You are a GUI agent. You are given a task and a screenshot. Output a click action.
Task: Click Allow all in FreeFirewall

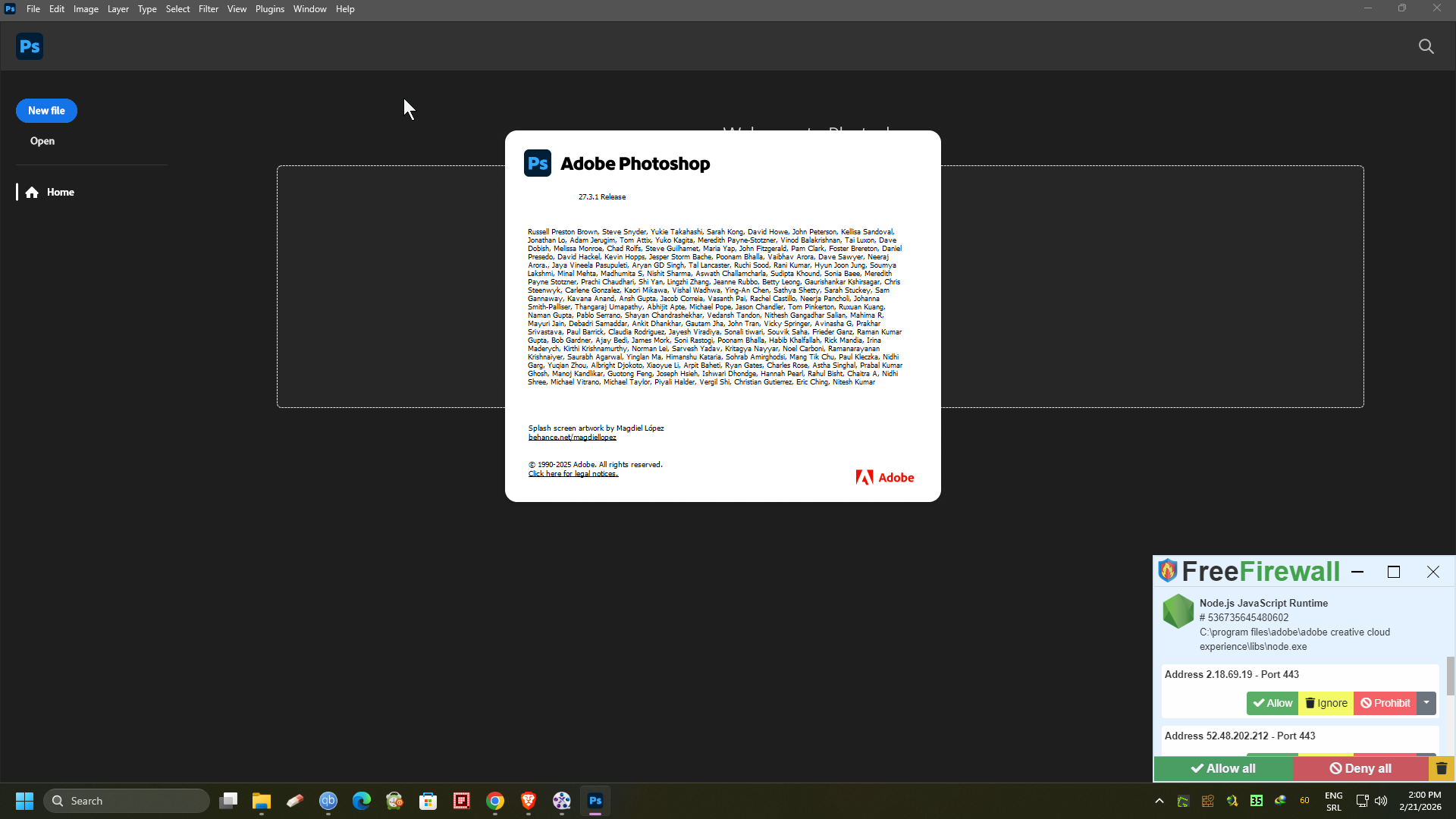(x=1223, y=768)
